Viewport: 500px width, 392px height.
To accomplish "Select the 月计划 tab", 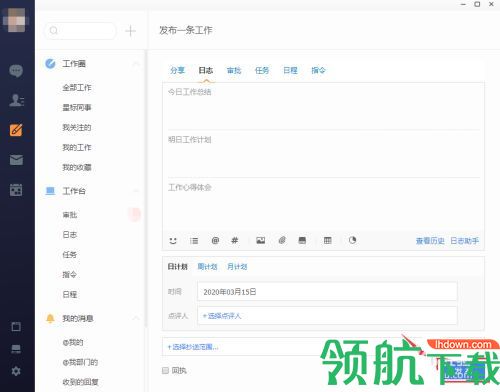I will [x=237, y=267].
